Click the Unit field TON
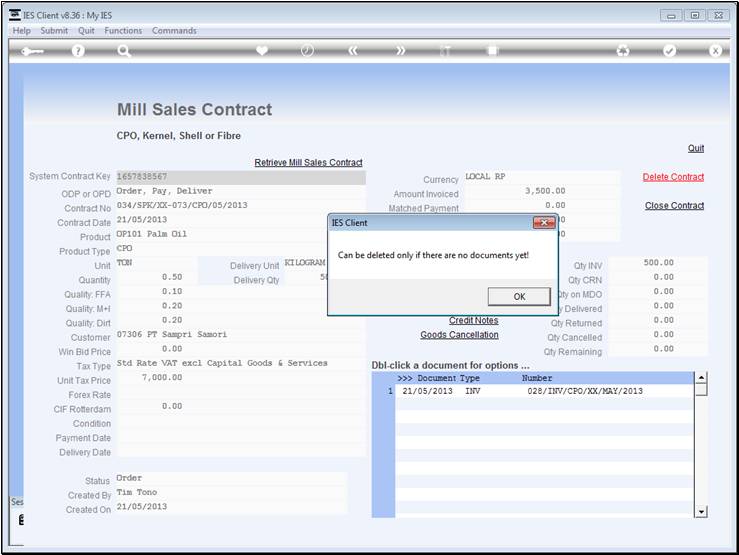 [x=156, y=263]
